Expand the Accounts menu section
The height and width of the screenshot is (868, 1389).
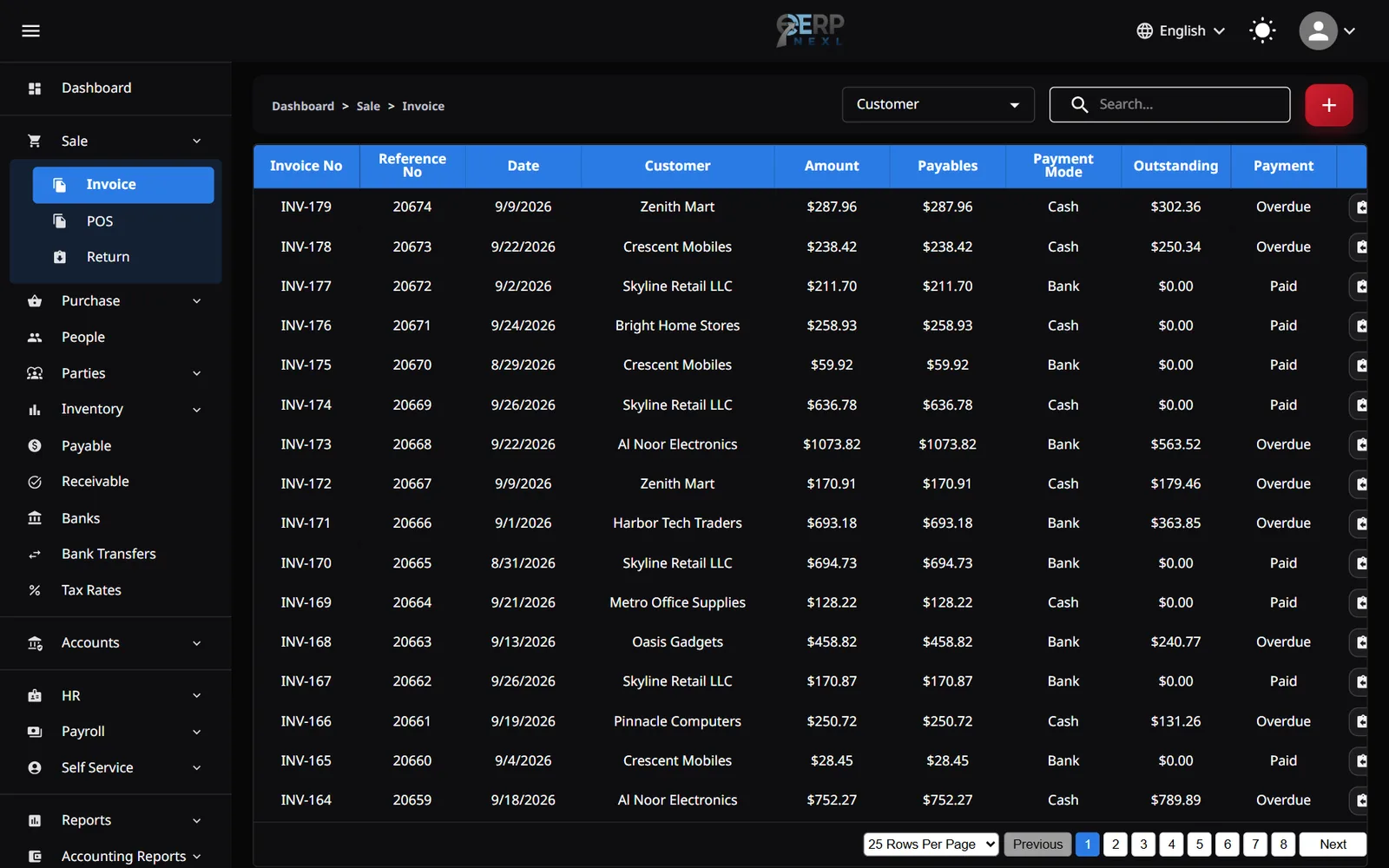(116, 643)
